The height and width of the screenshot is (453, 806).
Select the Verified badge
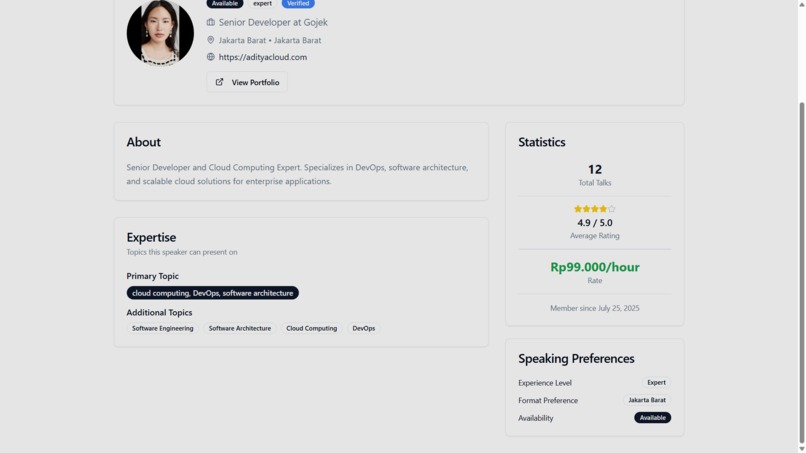click(298, 4)
